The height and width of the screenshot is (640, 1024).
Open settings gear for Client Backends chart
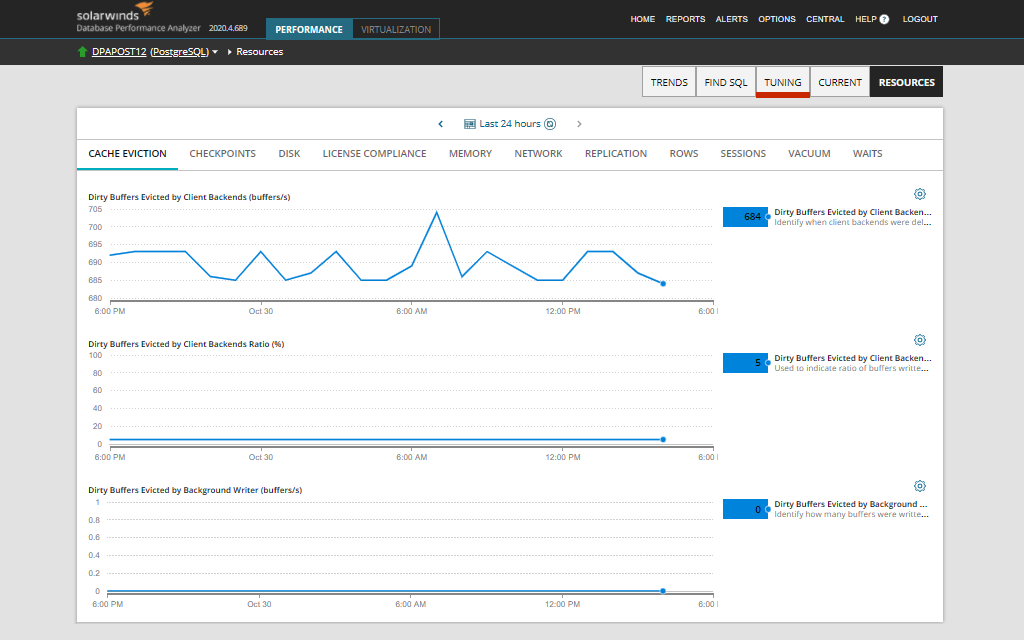(x=920, y=194)
